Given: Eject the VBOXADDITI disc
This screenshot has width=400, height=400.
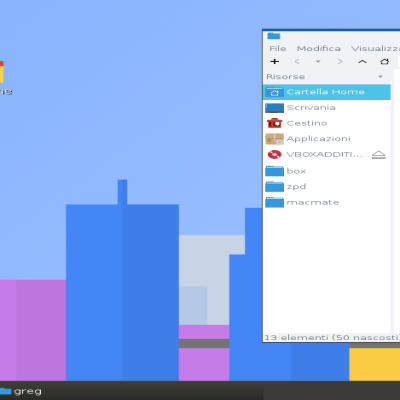Looking at the screenshot, I should pos(379,155).
